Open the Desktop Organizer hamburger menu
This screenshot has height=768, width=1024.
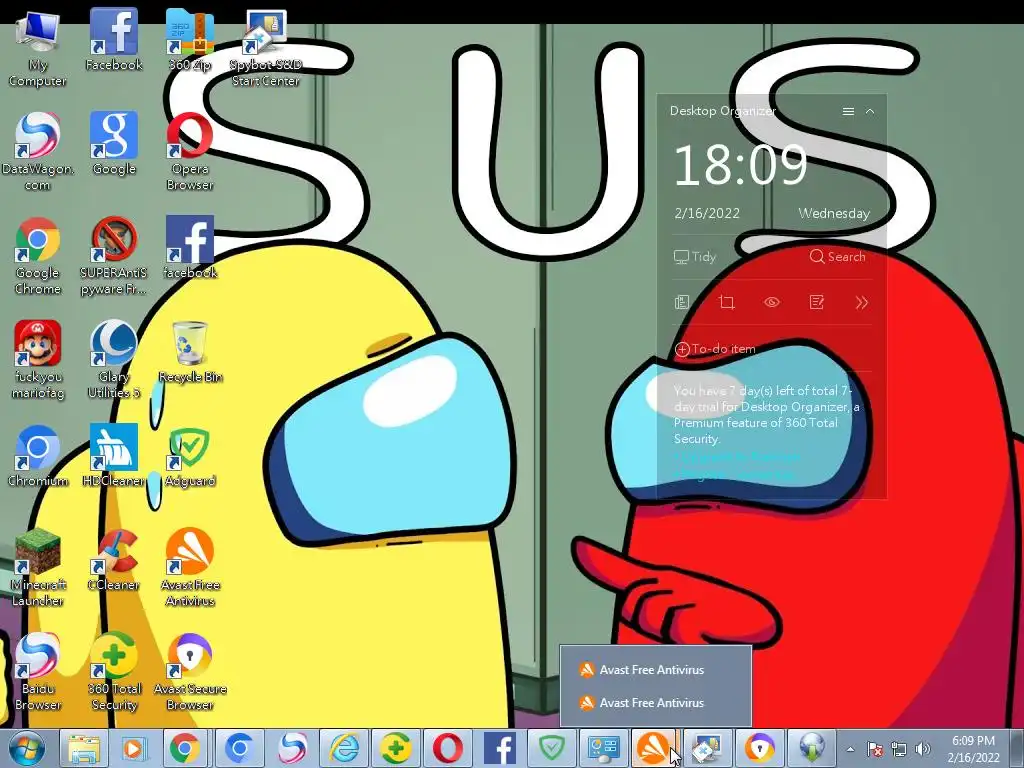click(x=848, y=112)
